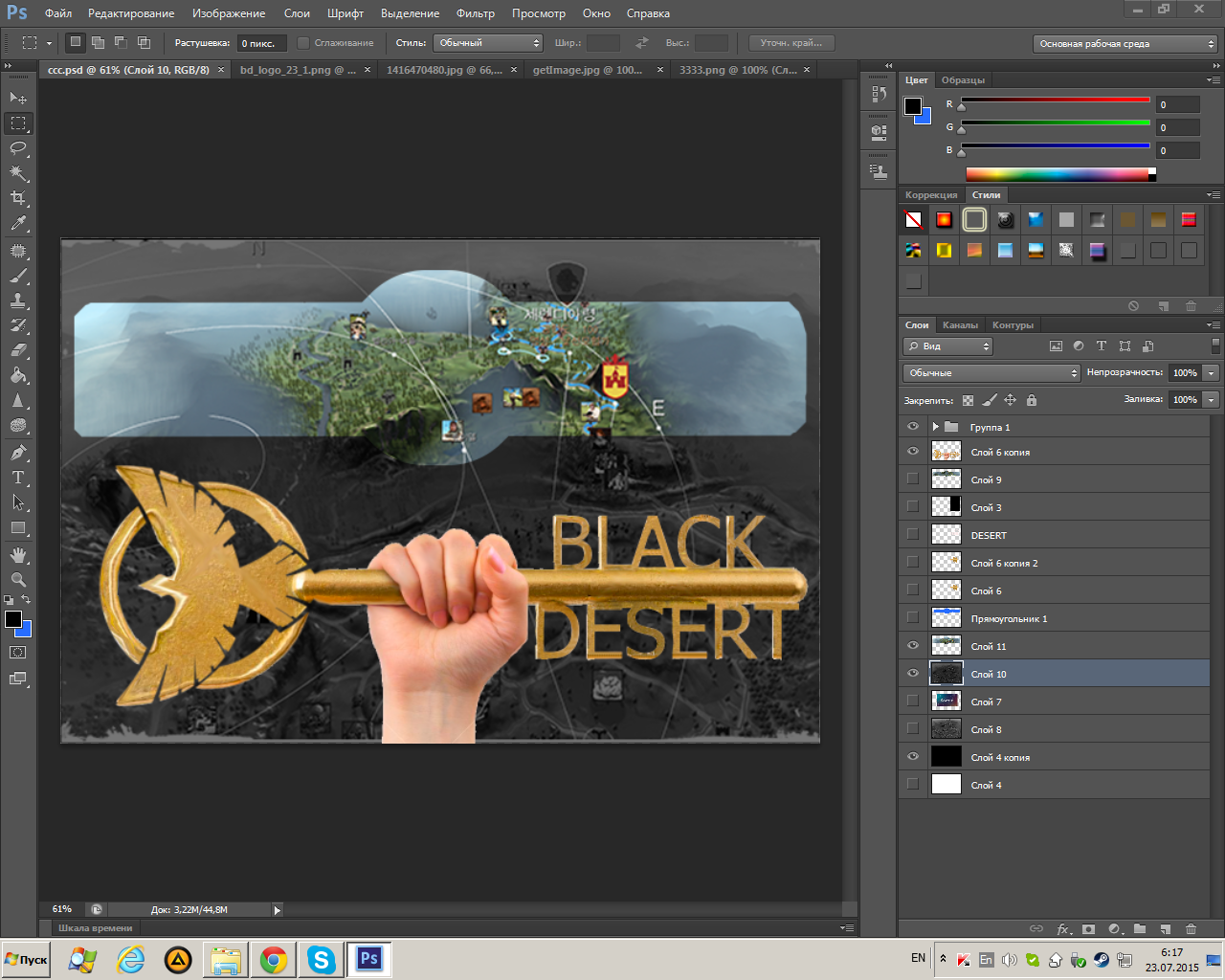Click the Уточн. край button
This screenshot has height=980, width=1225.
791,43
